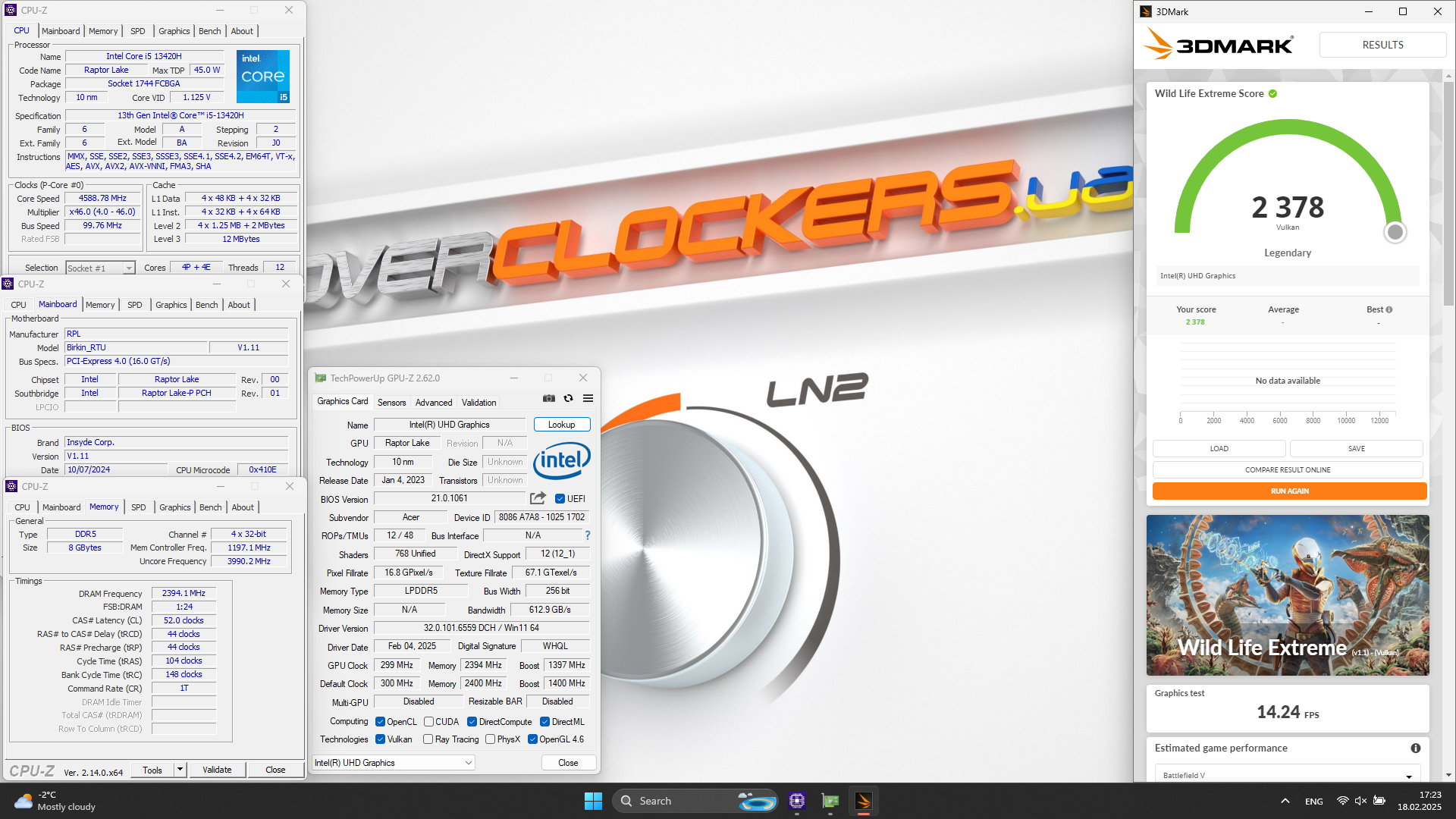
Task: Click the CPU-Z bottom Close button
Action: (275, 770)
